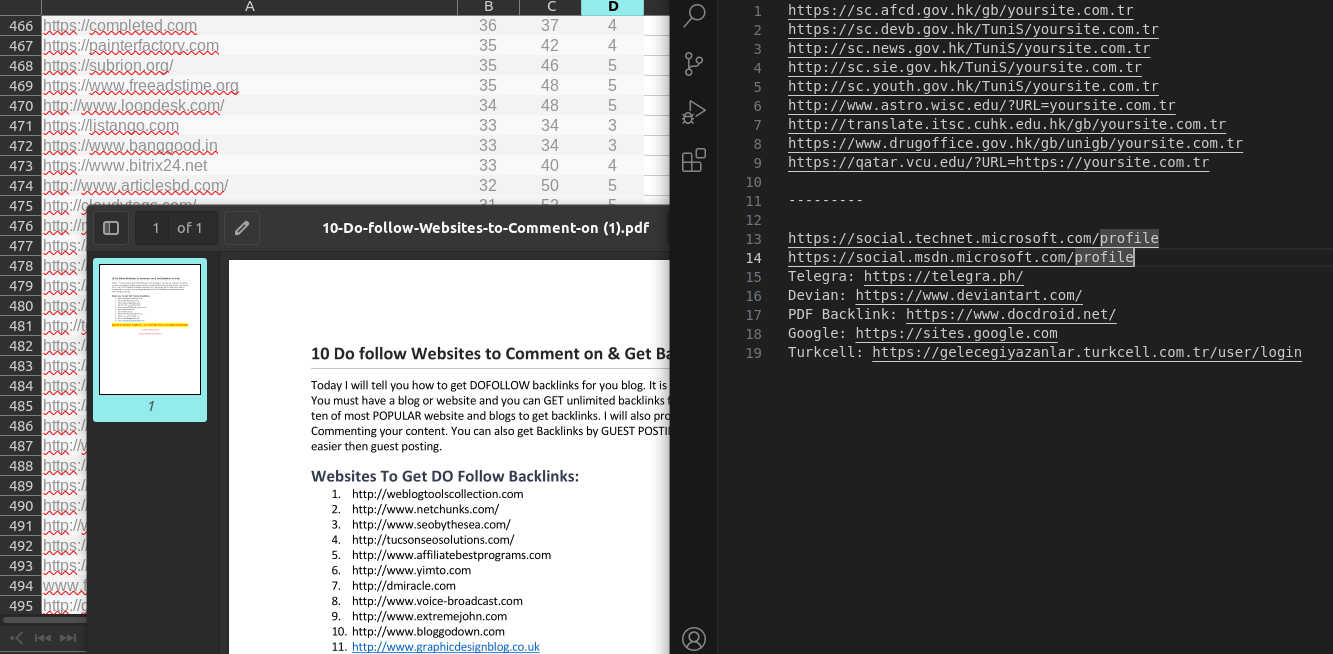Image resolution: width=1333 pixels, height=654 pixels.
Task: Open the docdroid.net PDF Backlink link
Action: click(1011, 315)
